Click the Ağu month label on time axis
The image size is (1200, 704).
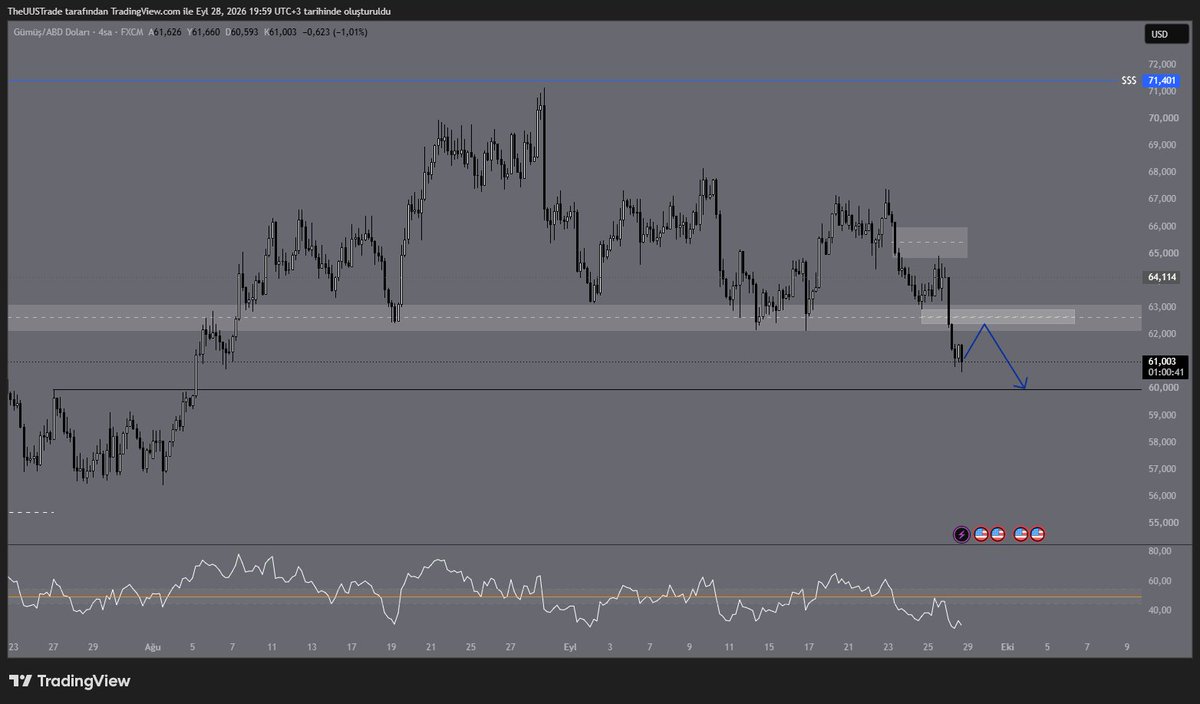pyautogui.click(x=154, y=648)
